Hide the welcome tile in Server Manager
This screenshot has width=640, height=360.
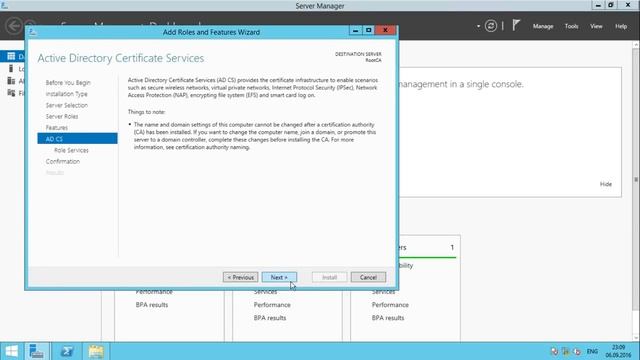pyautogui.click(x=606, y=184)
